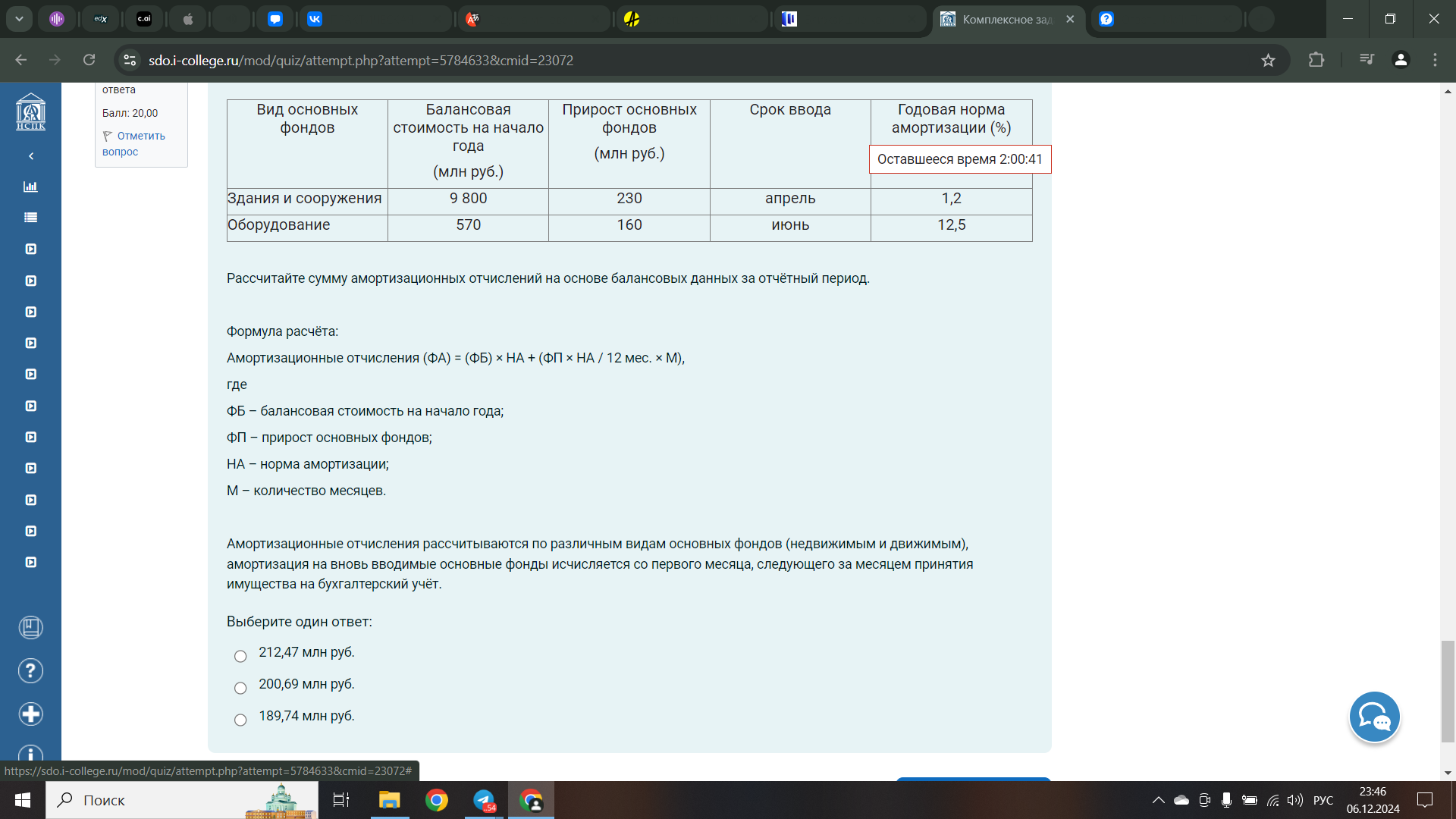Image resolution: width=1456 pixels, height=819 pixels.
Task: Open File Explorer from taskbar
Action: 389,800
